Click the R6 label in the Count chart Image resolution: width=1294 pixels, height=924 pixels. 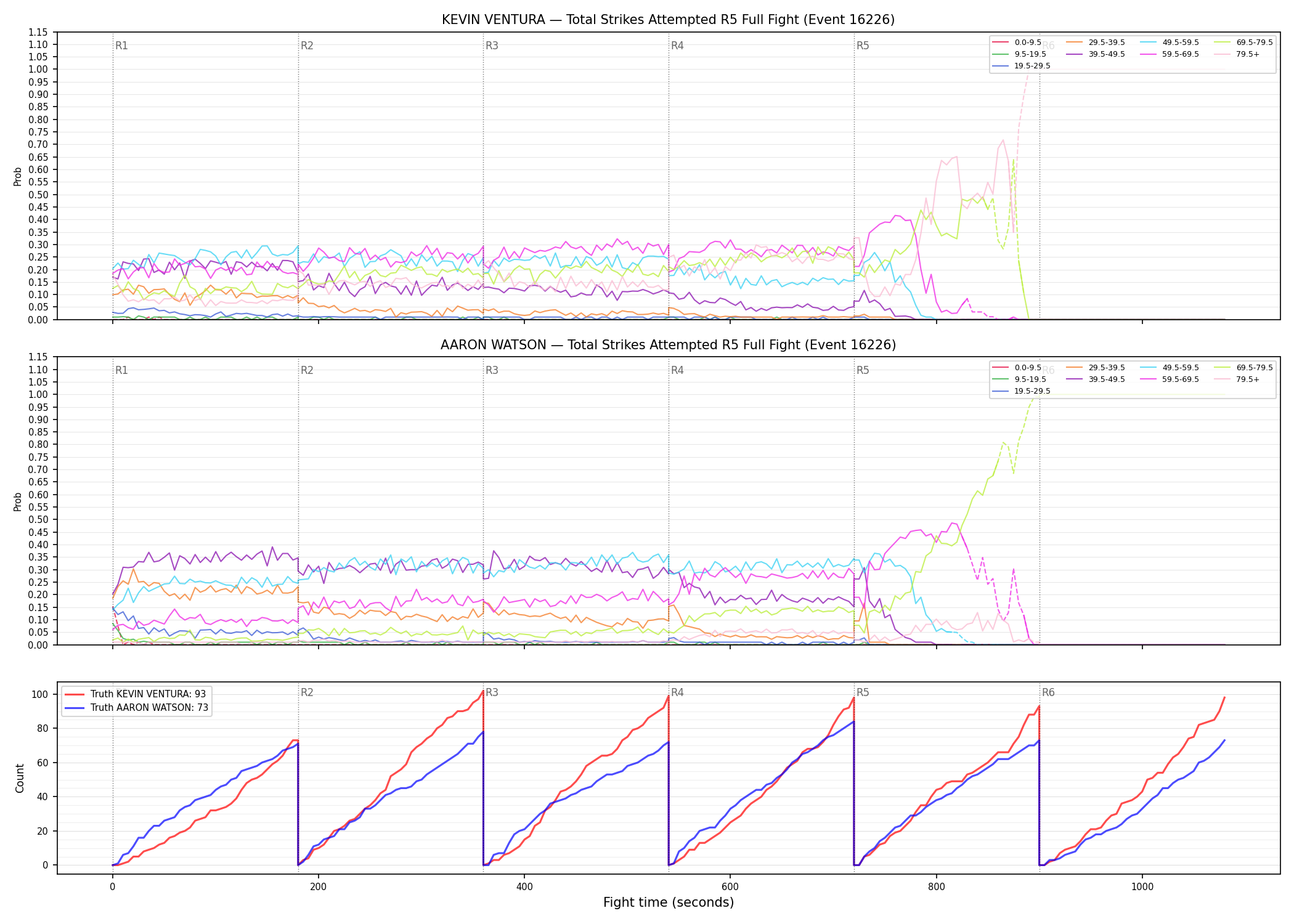click(1048, 692)
